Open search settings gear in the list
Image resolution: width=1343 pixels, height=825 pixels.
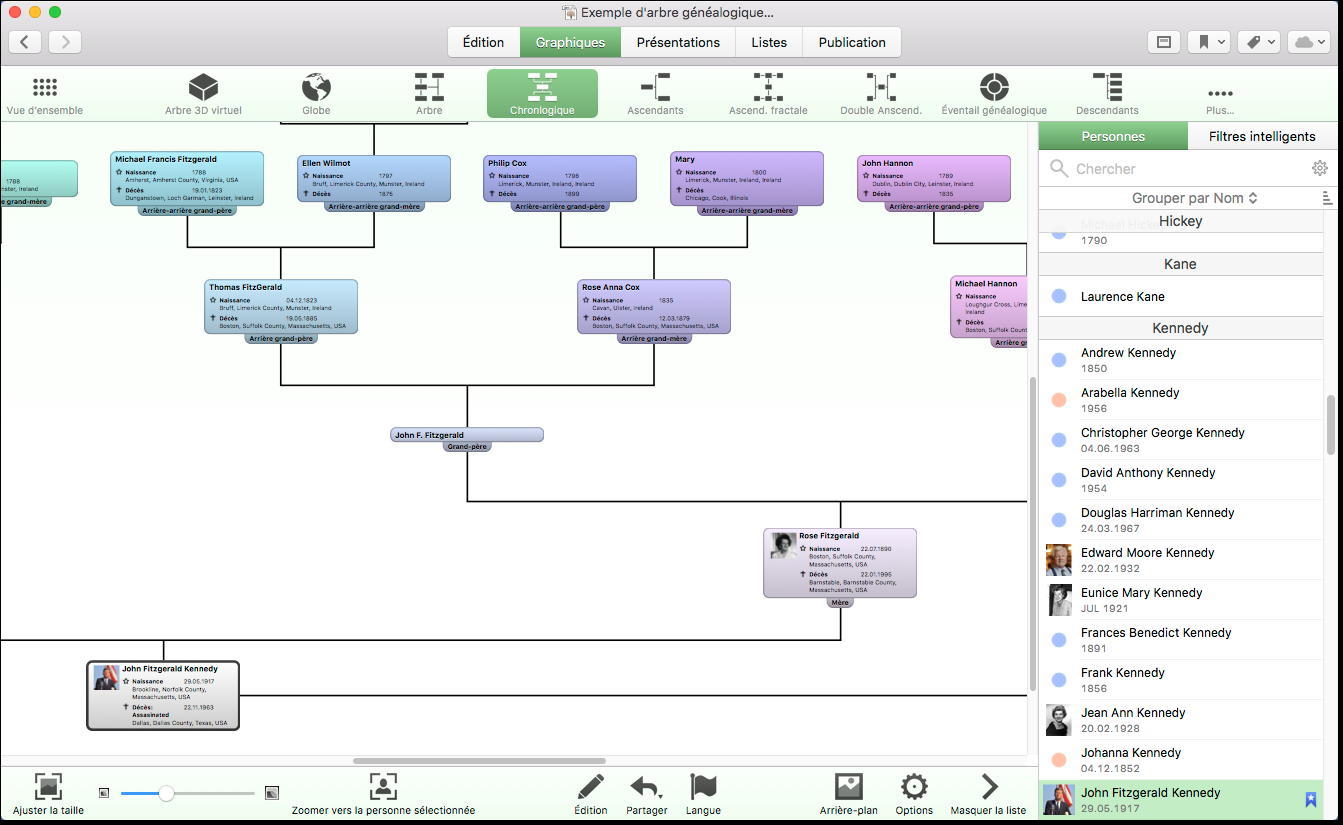1320,168
